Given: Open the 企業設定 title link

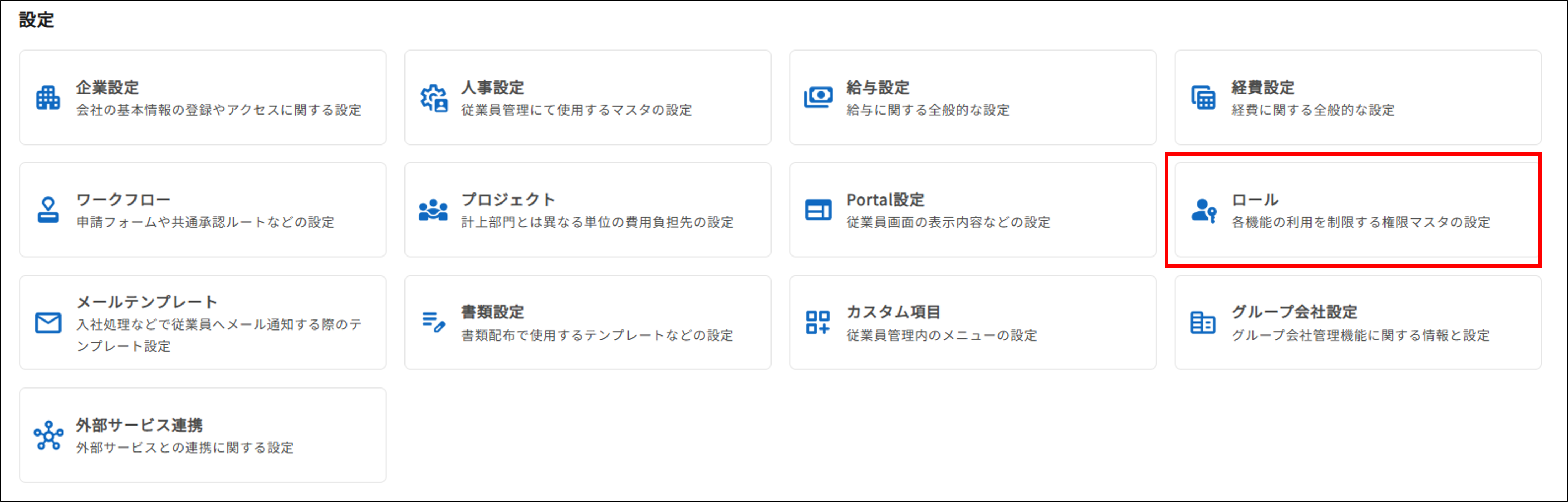Looking at the screenshot, I should [107, 88].
